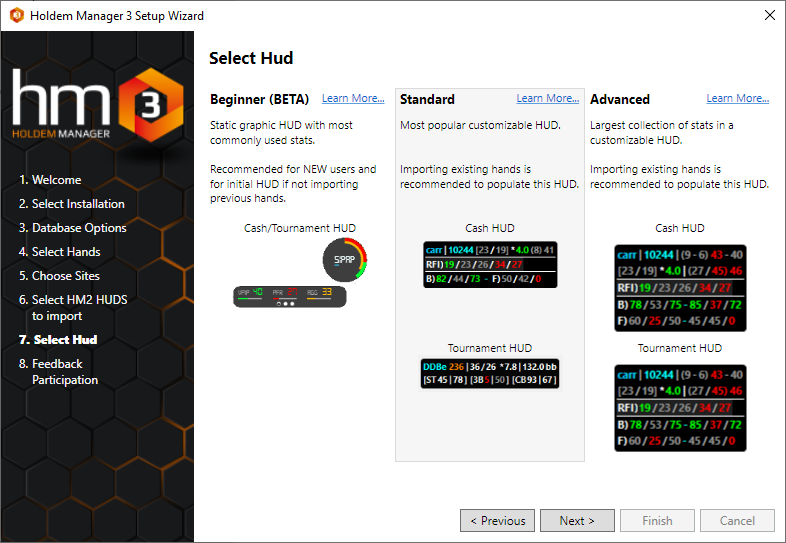Go to step 2. Select Installation
The image size is (786, 543).
(72, 204)
